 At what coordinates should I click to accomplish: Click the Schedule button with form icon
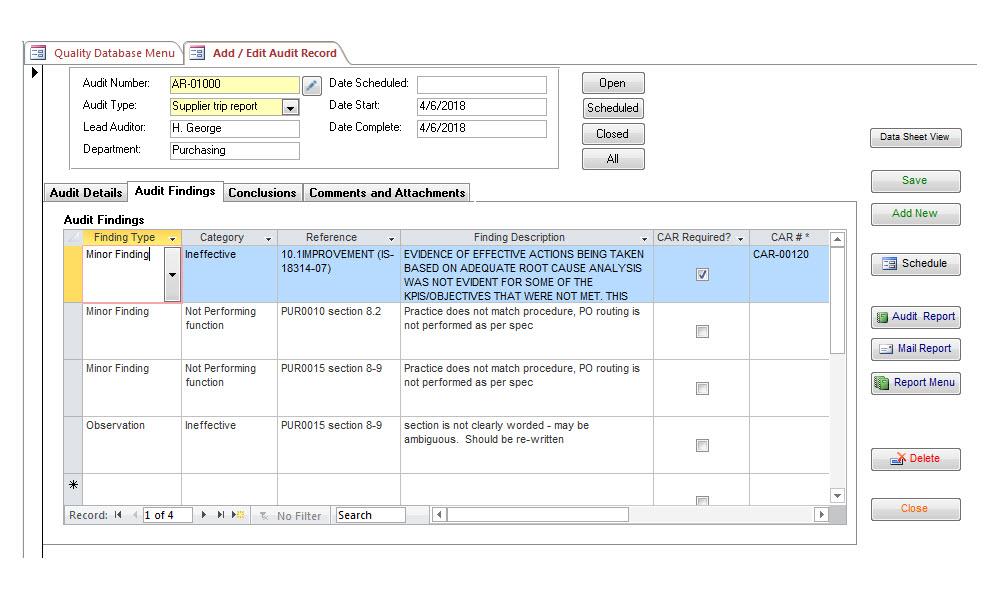(915, 263)
